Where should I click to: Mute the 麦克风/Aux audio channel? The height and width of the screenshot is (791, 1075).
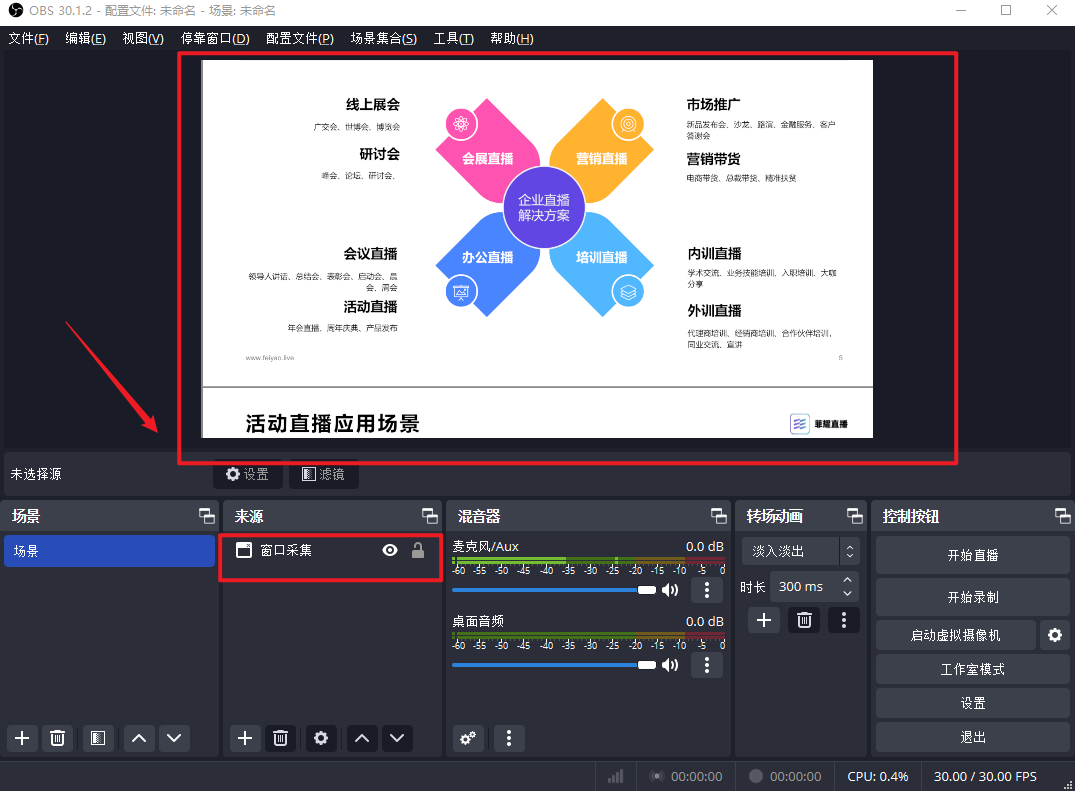coord(670,590)
